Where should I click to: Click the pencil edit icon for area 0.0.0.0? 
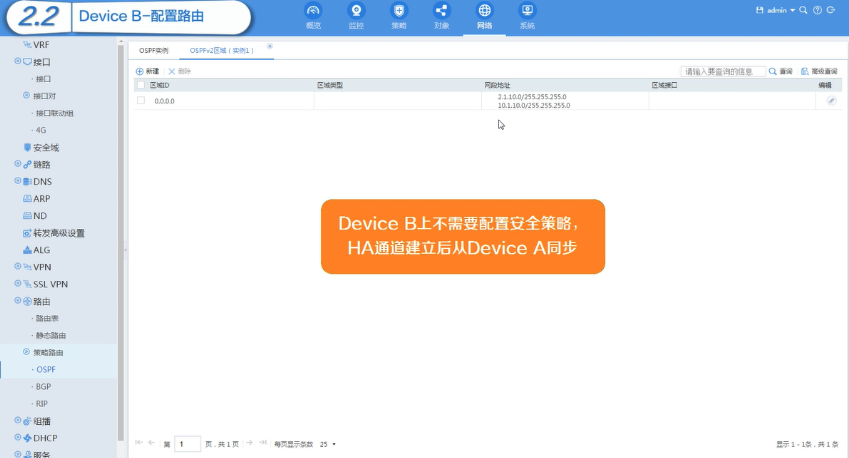[831, 101]
